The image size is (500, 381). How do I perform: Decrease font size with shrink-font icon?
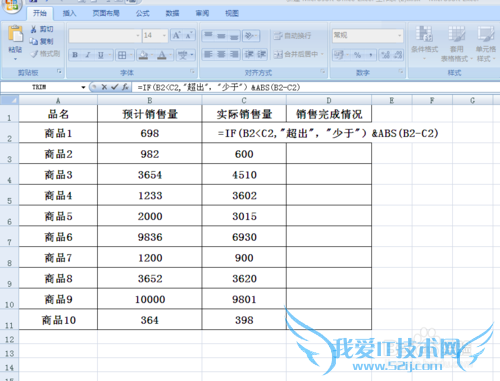189,35
